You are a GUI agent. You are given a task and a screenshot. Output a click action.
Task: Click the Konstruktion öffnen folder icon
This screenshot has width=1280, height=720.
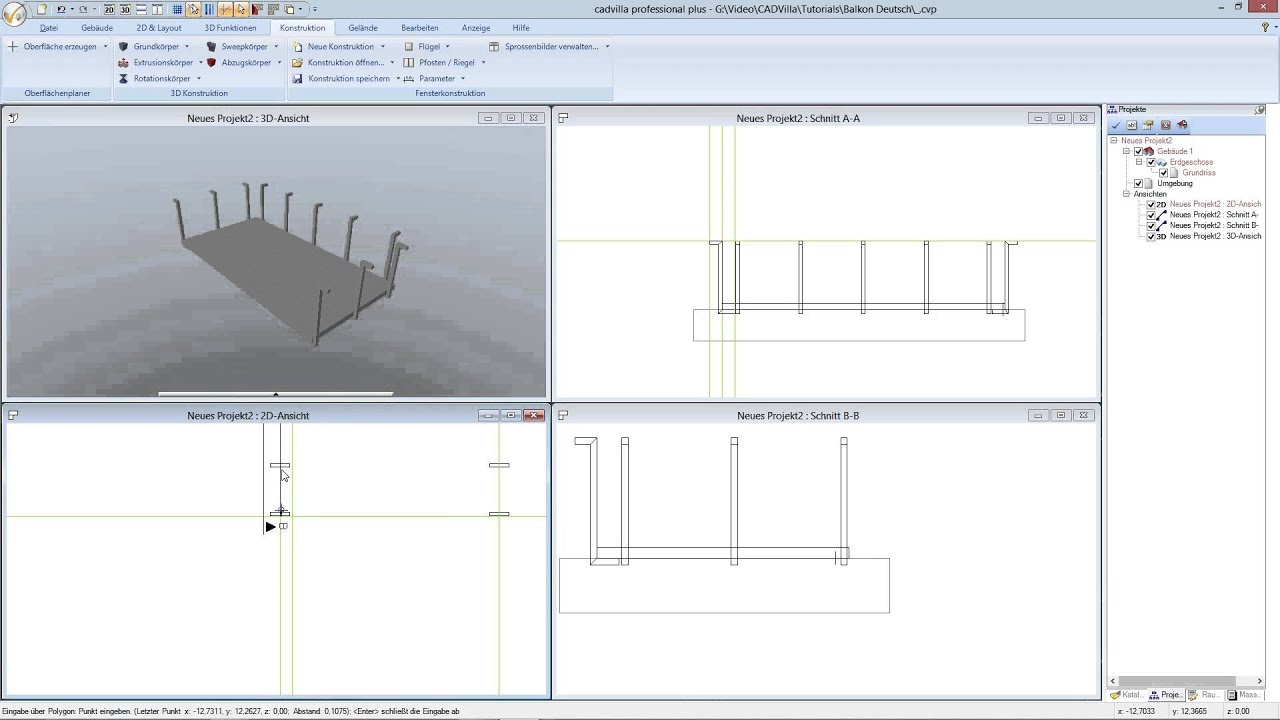click(x=298, y=63)
